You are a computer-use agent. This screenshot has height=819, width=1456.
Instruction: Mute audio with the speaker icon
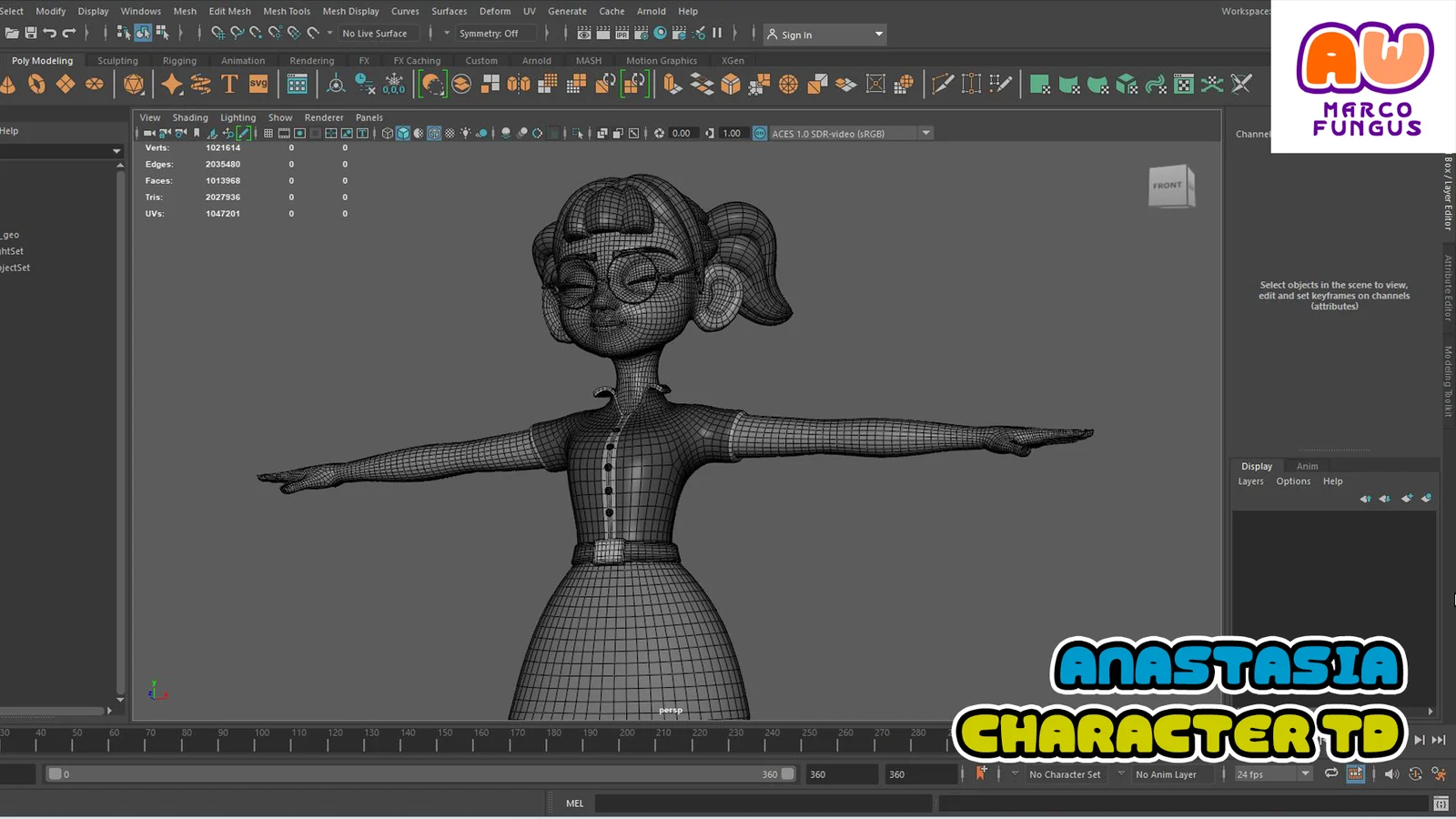(1390, 774)
